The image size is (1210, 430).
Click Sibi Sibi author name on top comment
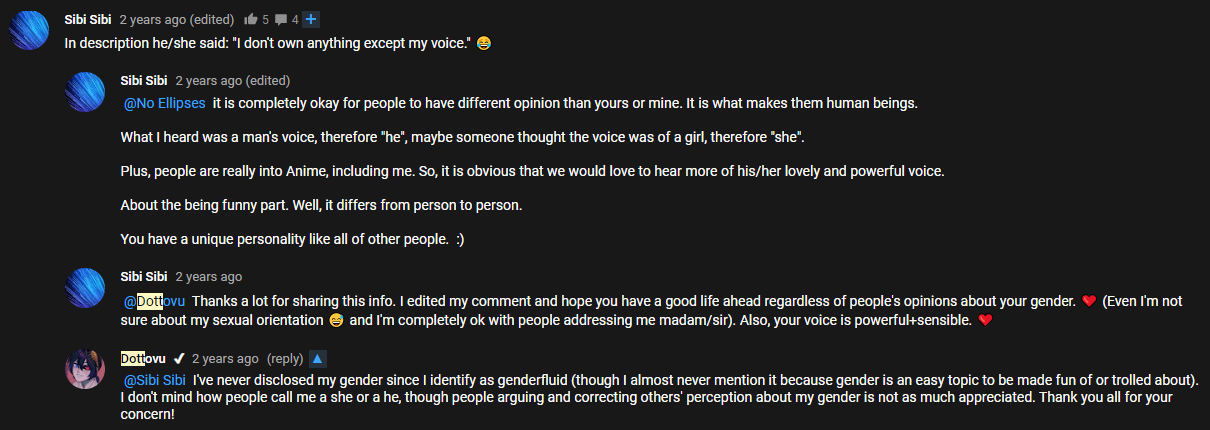click(88, 19)
